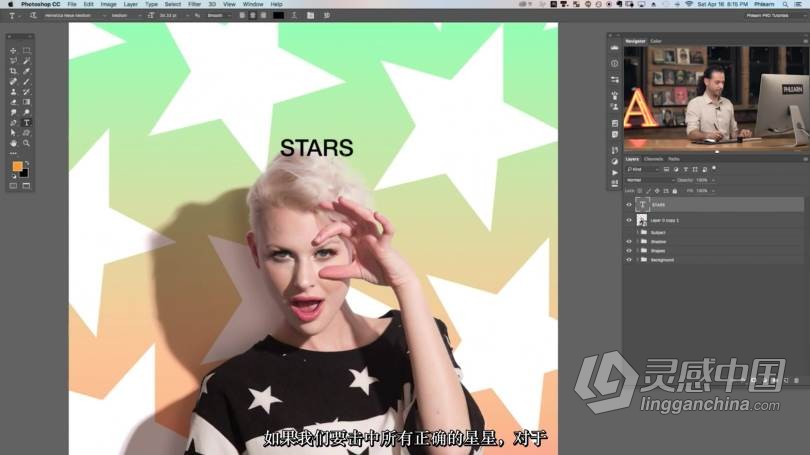The width and height of the screenshot is (810, 455).
Task: Open the Filter menu
Action: tap(194, 4)
